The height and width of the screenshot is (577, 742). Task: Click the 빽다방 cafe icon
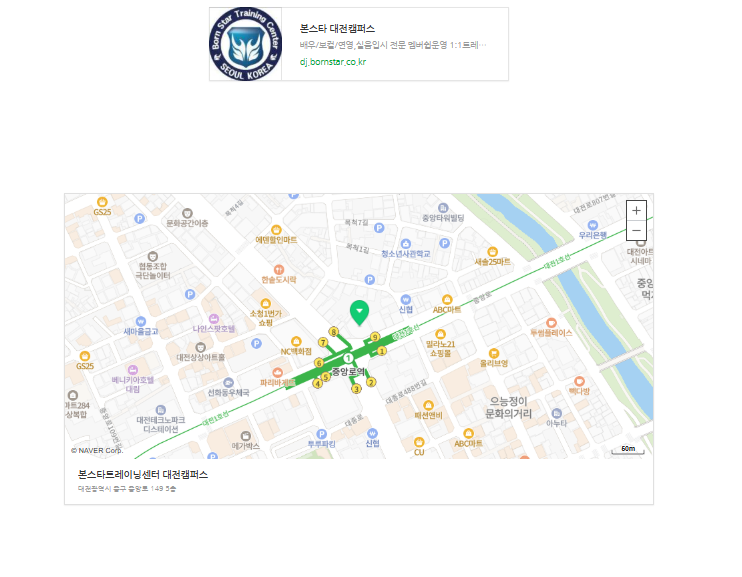[x=580, y=381]
